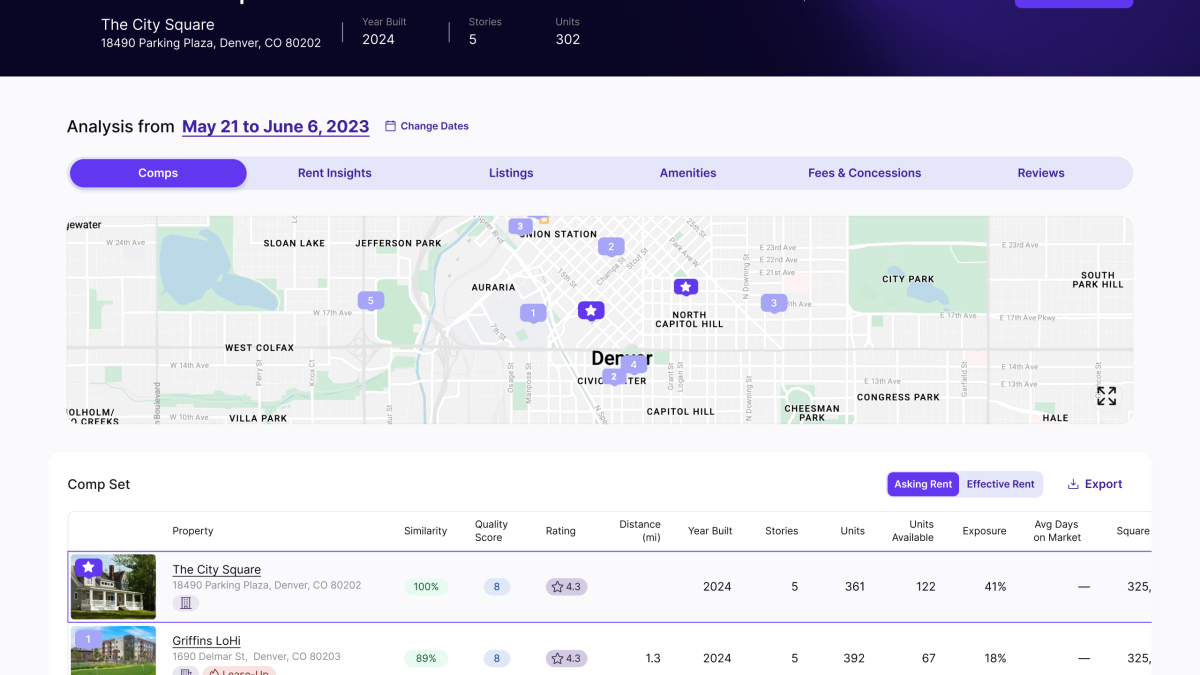Select map marker 5 near W 17th Ave
Screen dimensions: 1200x675
[371, 300]
